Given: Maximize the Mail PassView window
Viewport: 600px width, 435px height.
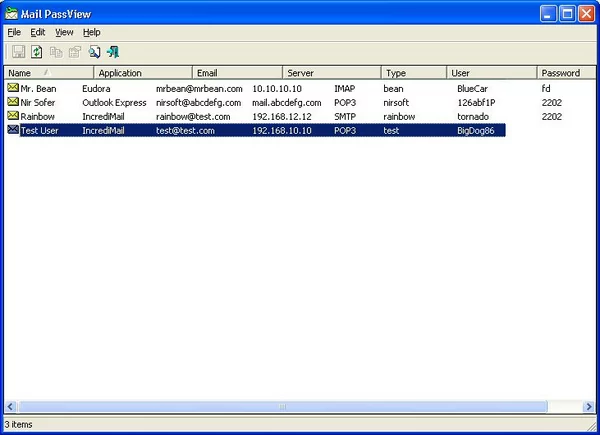Looking at the screenshot, I should pyautogui.click(x=567, y=14).
